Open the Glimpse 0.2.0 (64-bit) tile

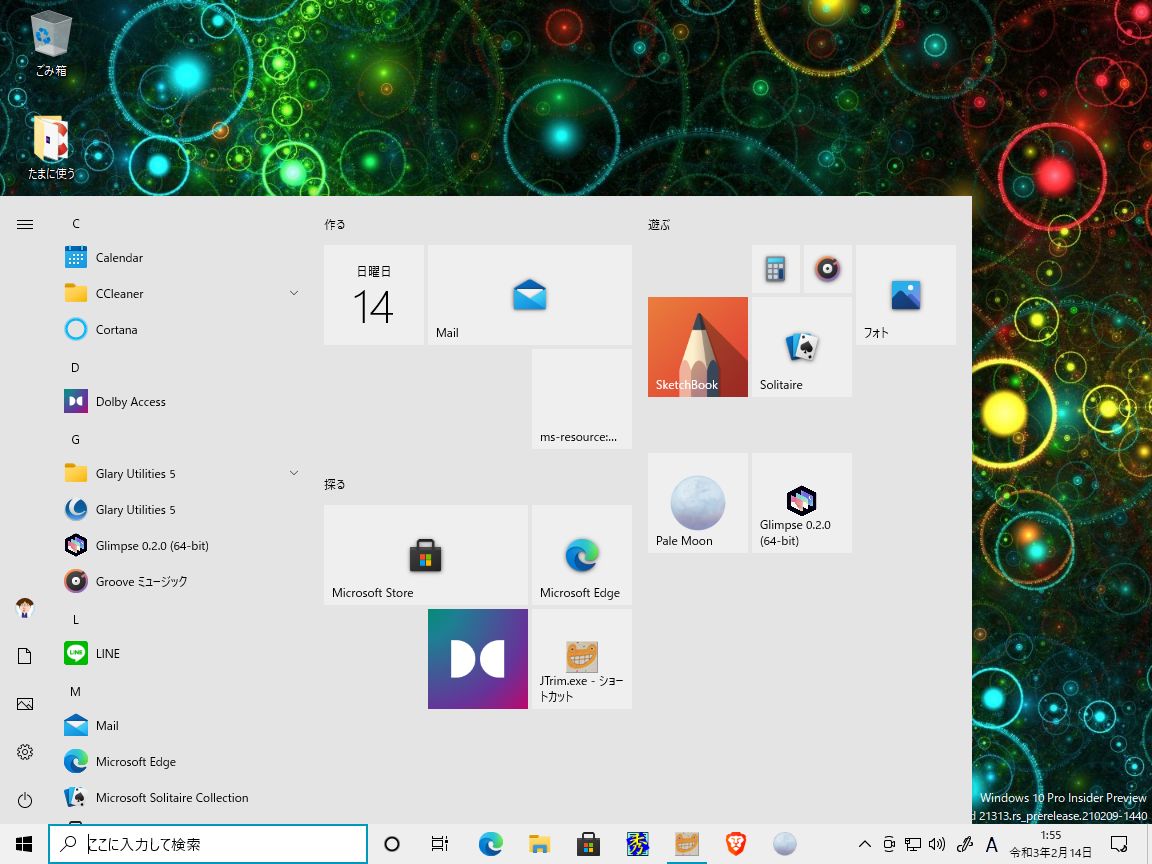pyautogui.click(x=802, y=503)
